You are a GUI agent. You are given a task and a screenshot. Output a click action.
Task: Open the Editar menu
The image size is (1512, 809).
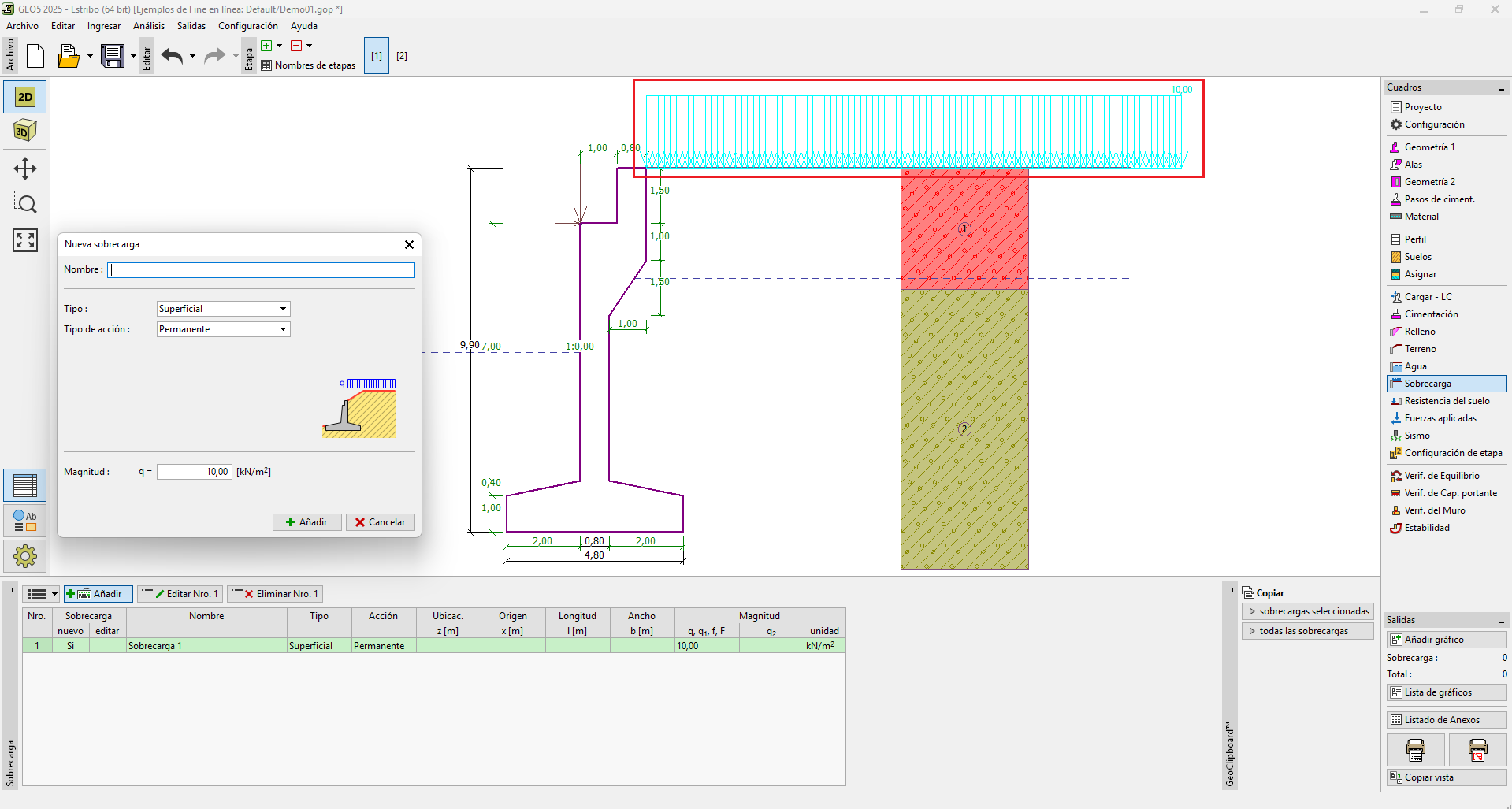click(63, 26)
